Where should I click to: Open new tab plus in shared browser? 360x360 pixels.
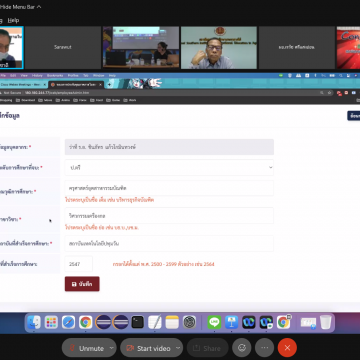click(109, 85)
